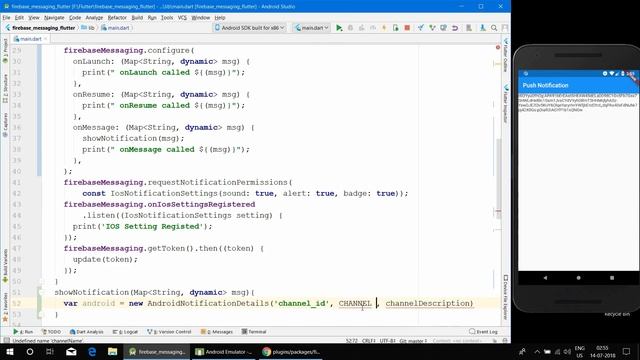Click the emulator Home navigation button
The width and height of the screenshot is (640, 360).
coord(578,278)
